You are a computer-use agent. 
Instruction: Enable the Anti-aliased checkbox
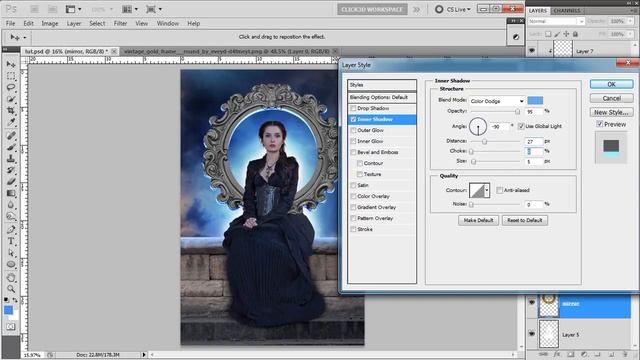click(x=499, y=190)
